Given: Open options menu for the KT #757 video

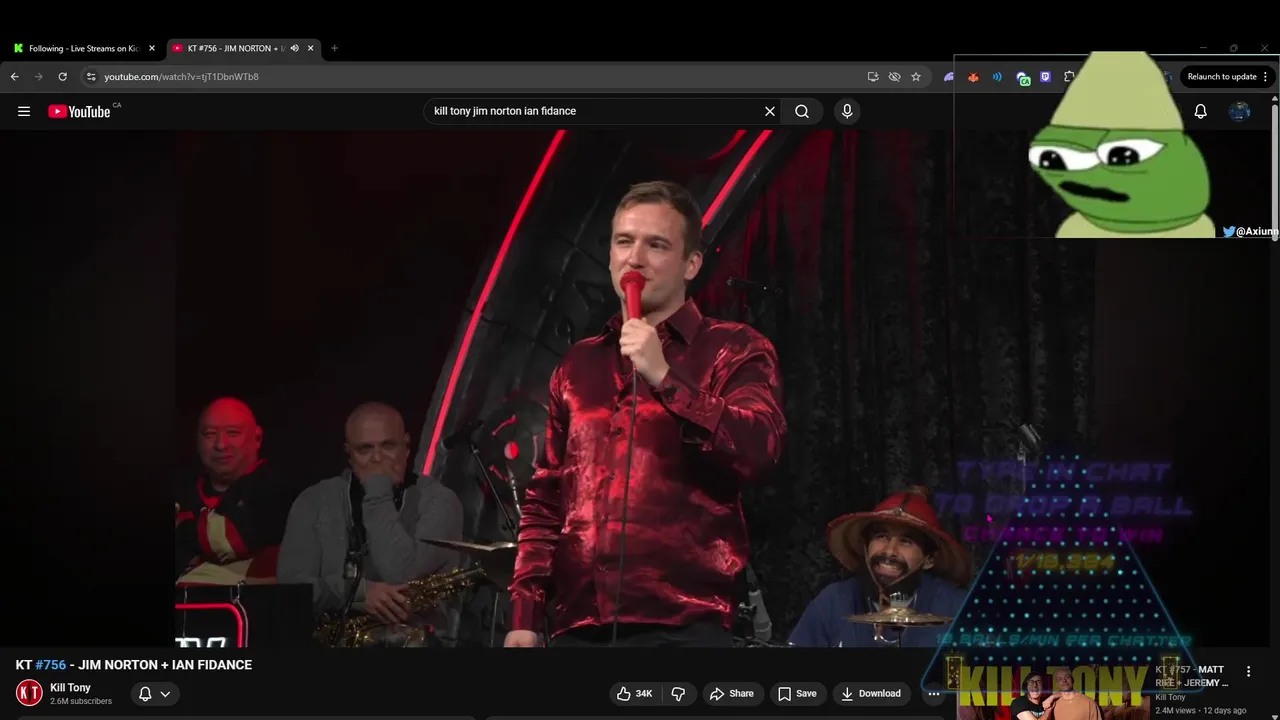Looking at the screenshot, I should pos(1248,671).
